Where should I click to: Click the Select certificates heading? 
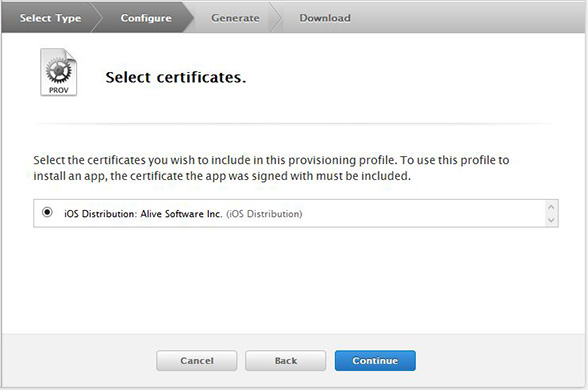point(176,77)
